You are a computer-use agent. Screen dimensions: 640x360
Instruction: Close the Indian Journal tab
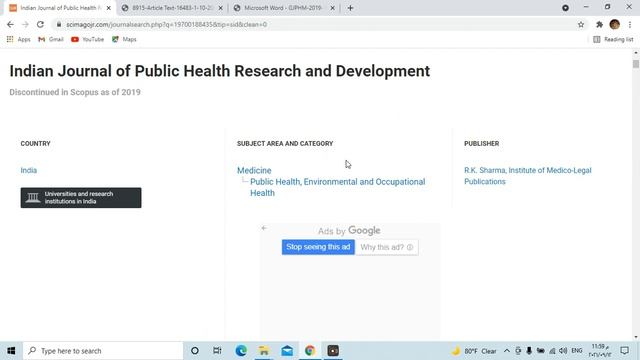tap(109, 8)
